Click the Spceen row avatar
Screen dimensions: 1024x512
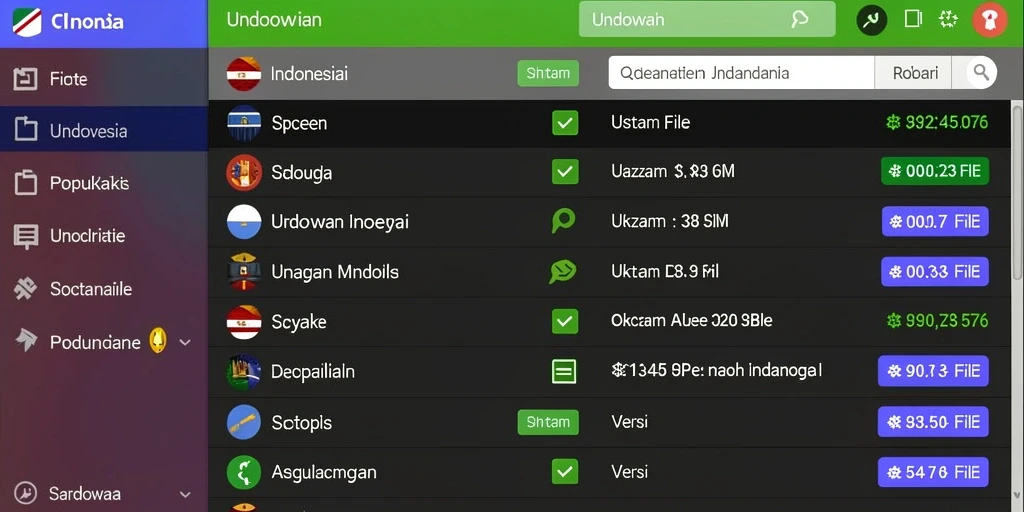click(244, 123)
